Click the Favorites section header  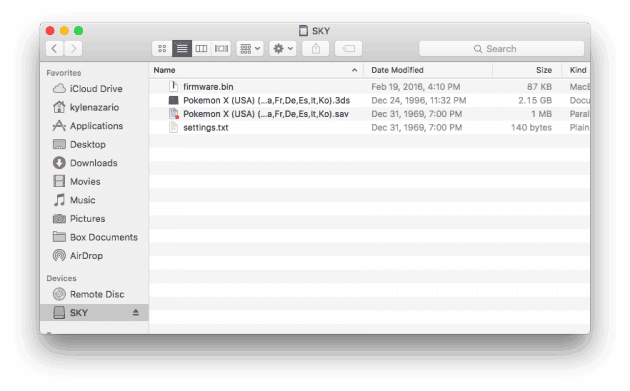(x=63, y=73)
